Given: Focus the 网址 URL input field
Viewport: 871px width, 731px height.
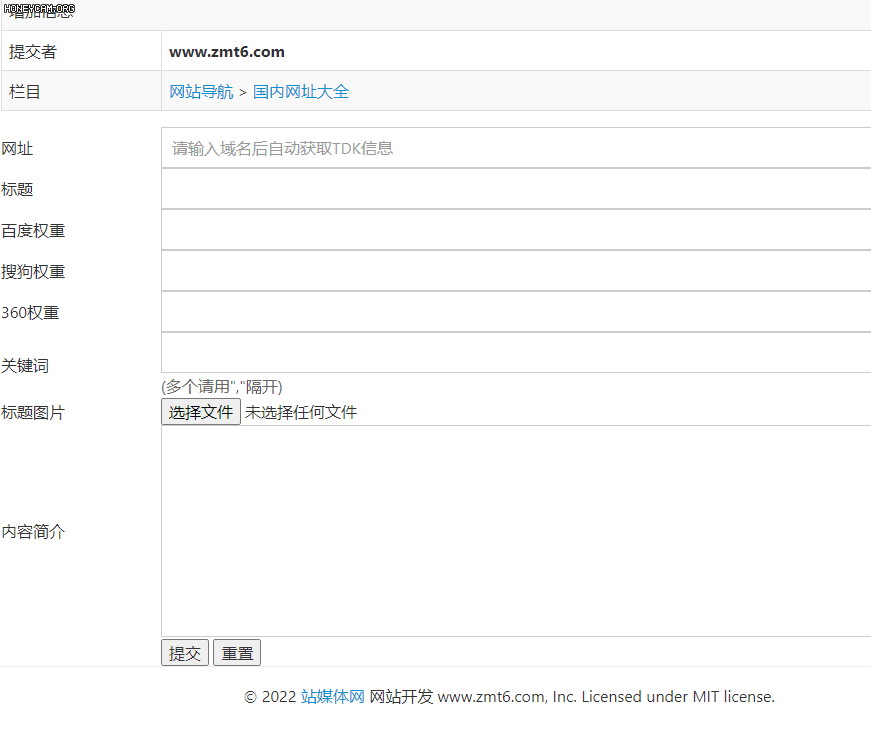Looking at the screenshot, I should [516, 148].
